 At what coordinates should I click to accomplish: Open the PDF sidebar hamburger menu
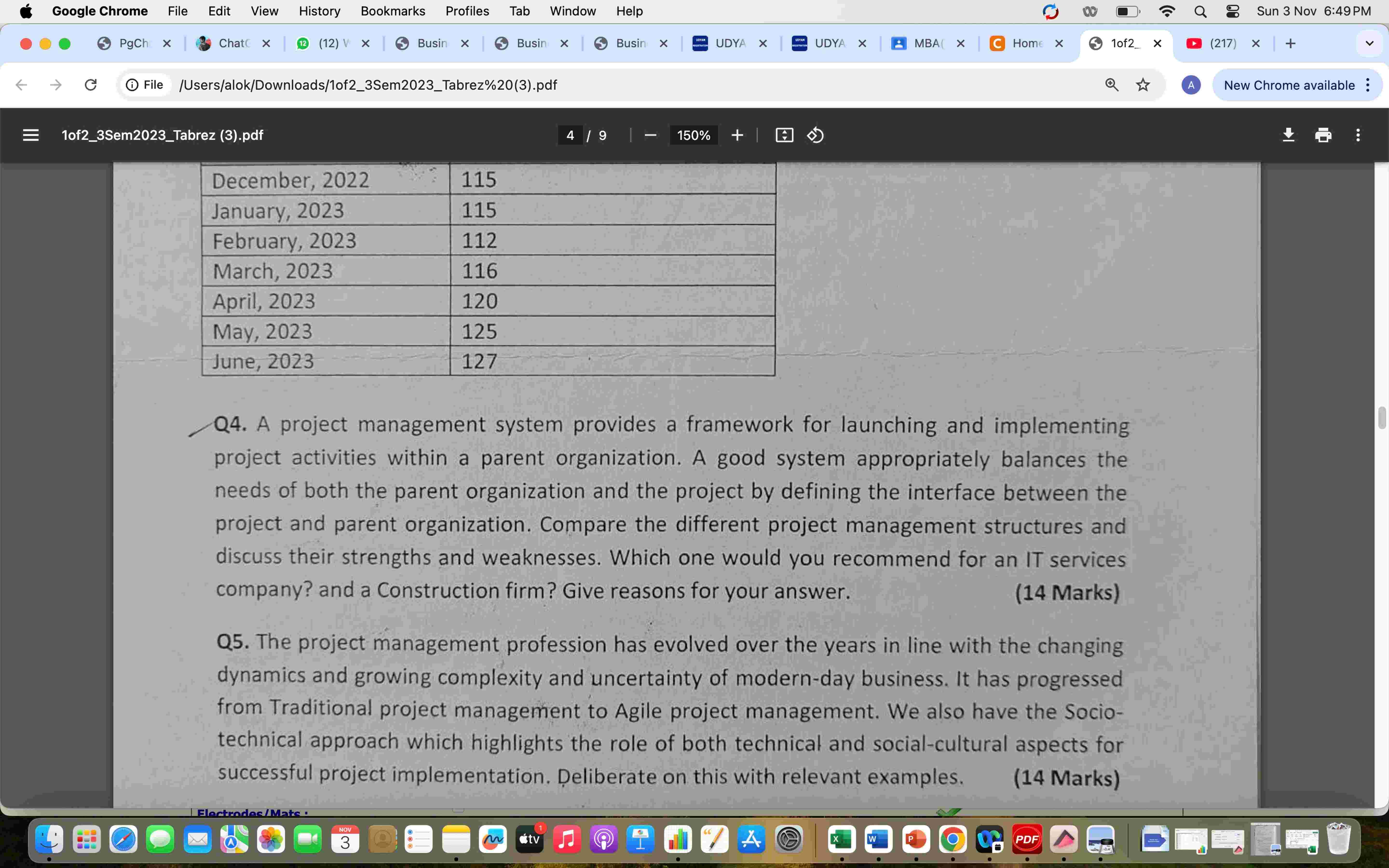(x=30, y=135)
